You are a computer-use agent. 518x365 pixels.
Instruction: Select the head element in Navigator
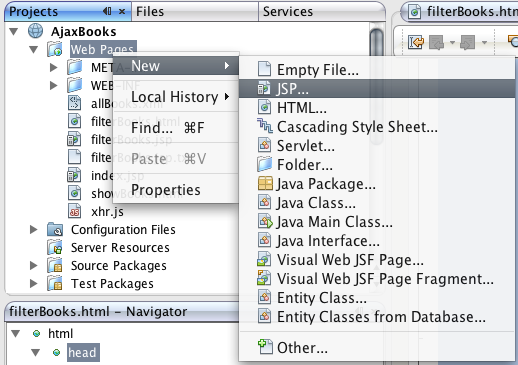pos(83,352)
